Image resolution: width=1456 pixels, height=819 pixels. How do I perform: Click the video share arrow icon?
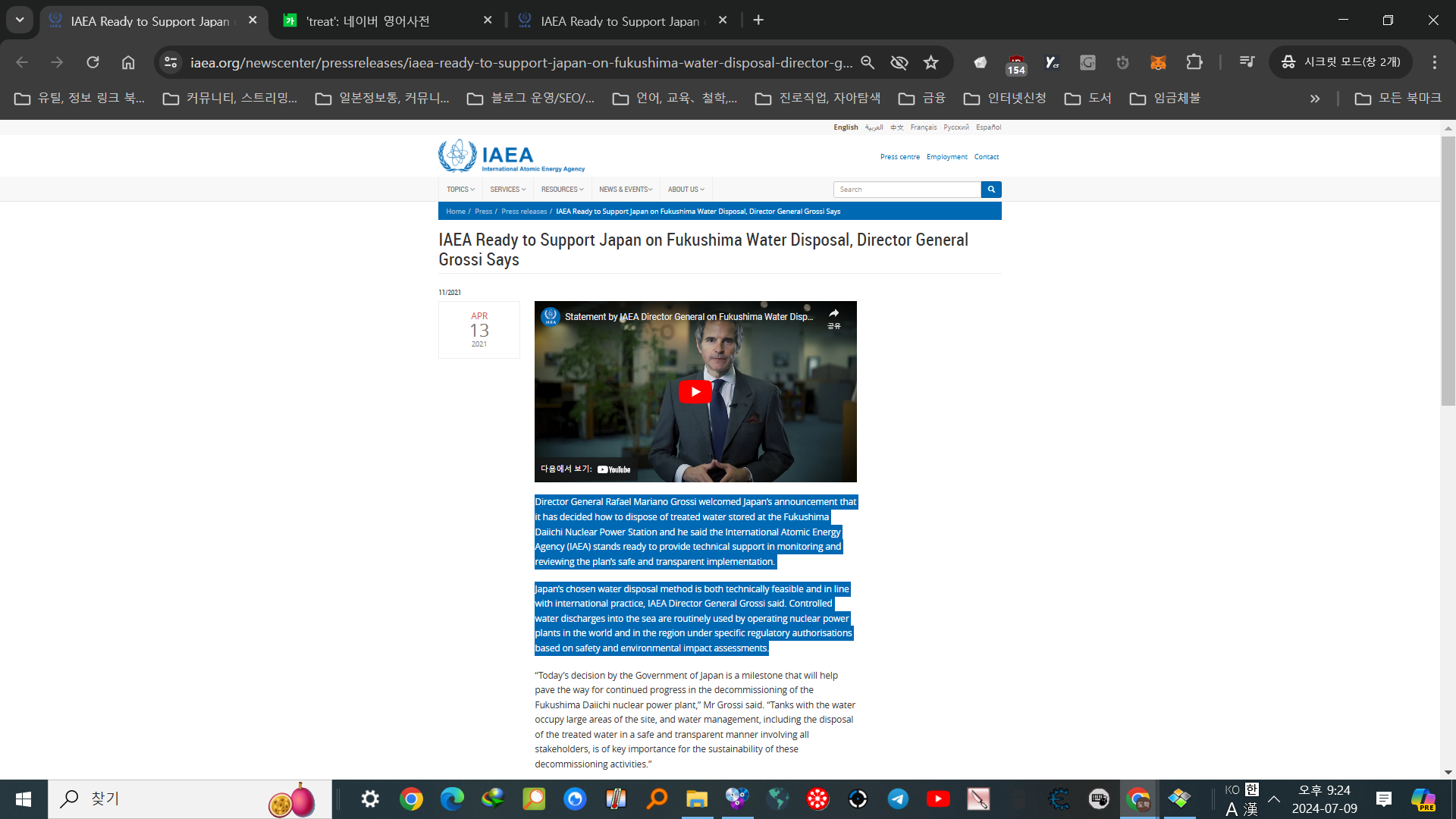(833, 314)
